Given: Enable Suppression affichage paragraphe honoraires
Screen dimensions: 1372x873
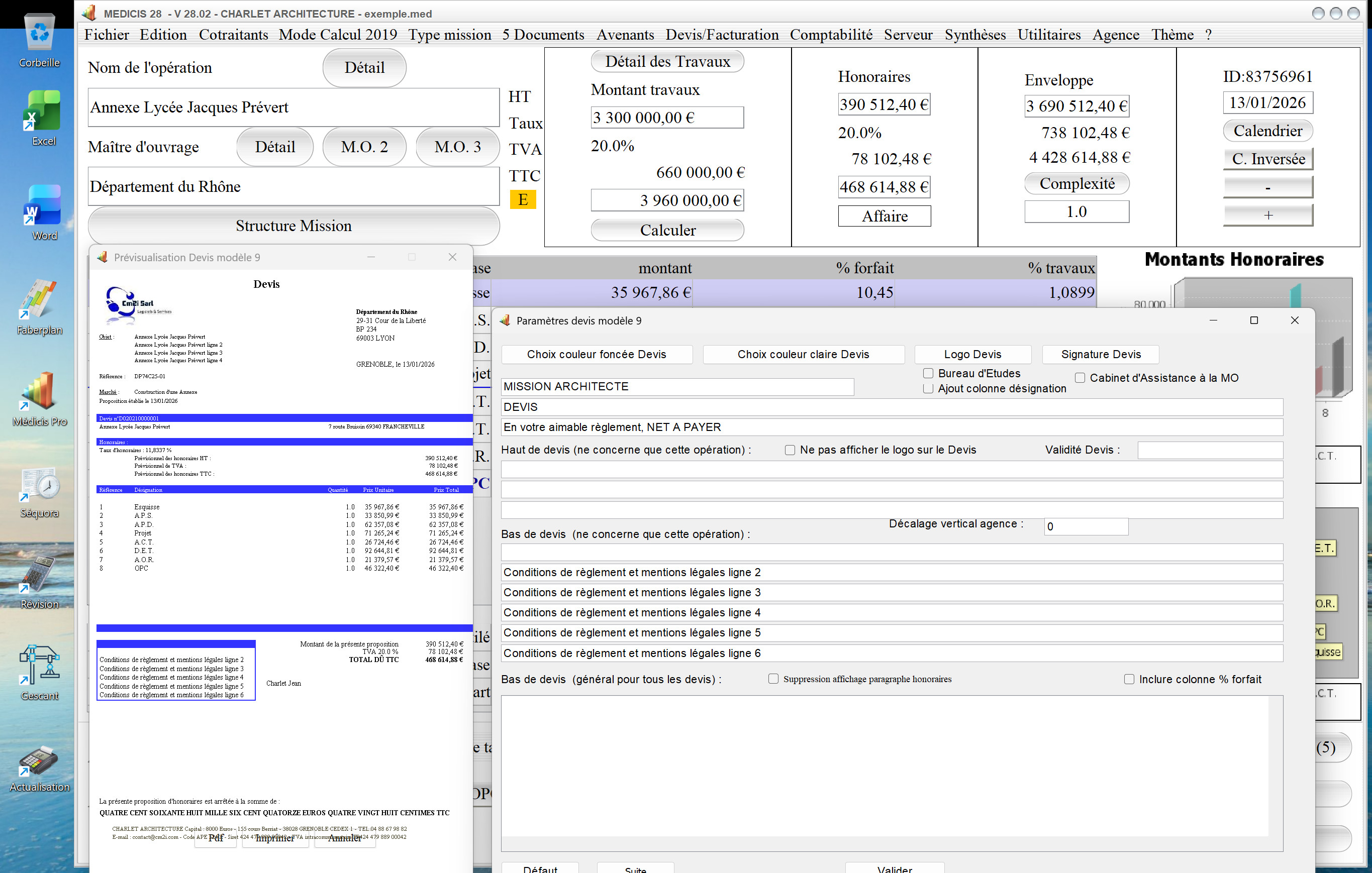Looking at the screenshot, I should coord(773,679).
